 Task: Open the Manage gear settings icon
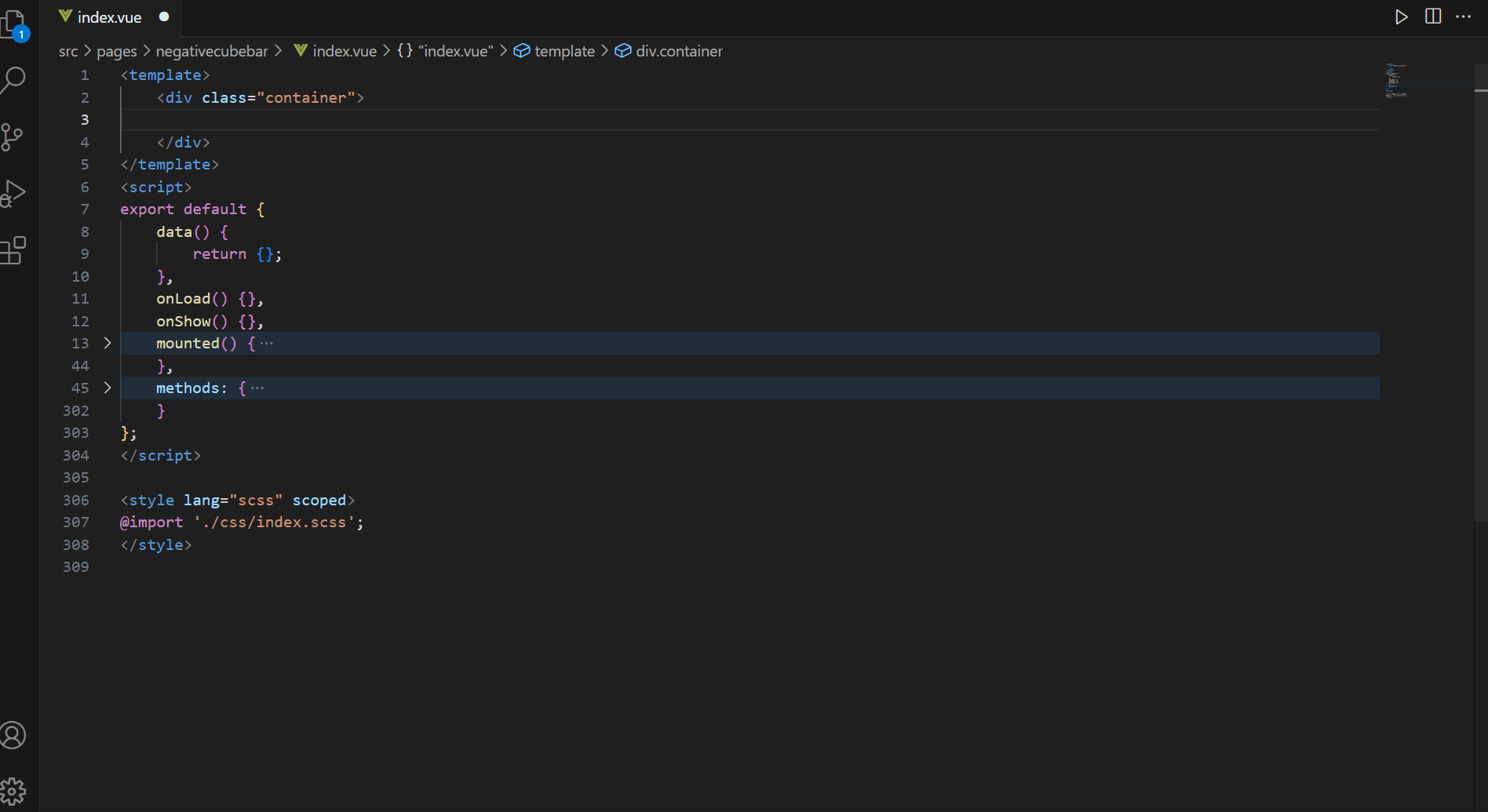pos(13,791)
